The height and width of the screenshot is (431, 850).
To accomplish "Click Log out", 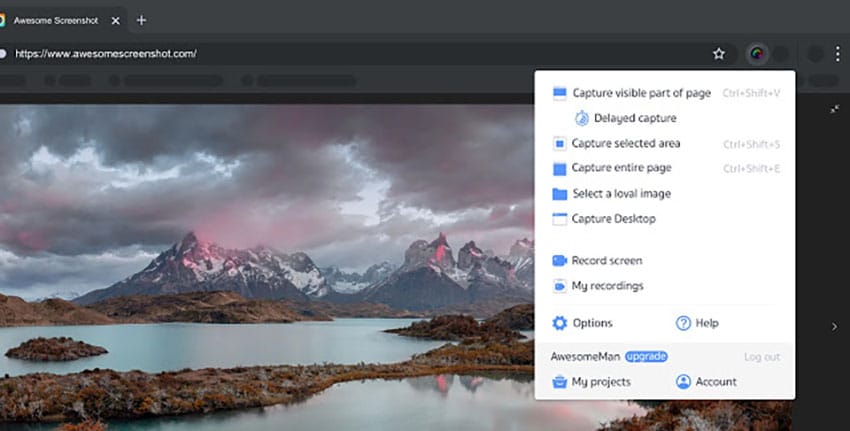I will click(762, 357).
